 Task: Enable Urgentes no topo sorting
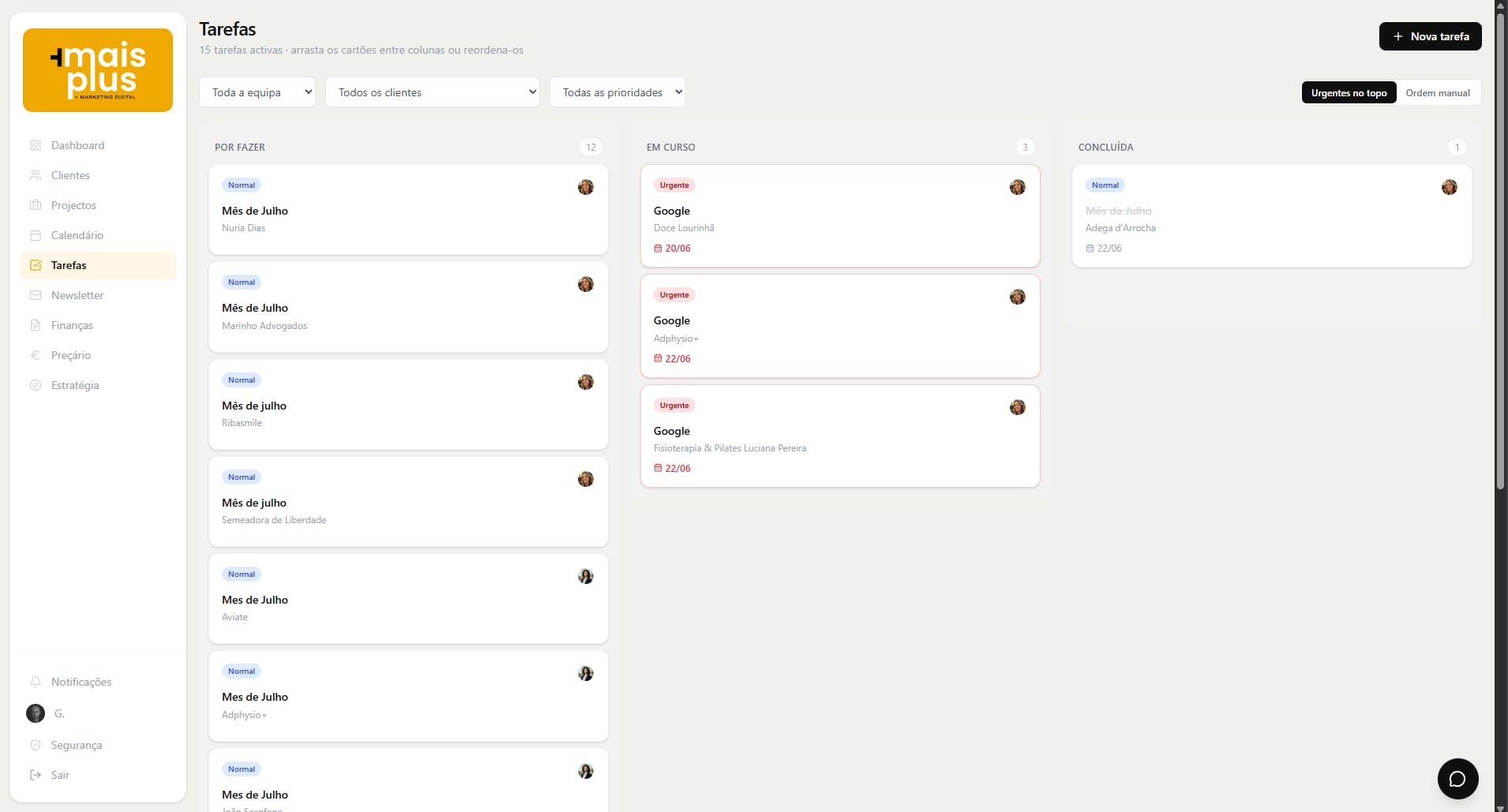1349,92
